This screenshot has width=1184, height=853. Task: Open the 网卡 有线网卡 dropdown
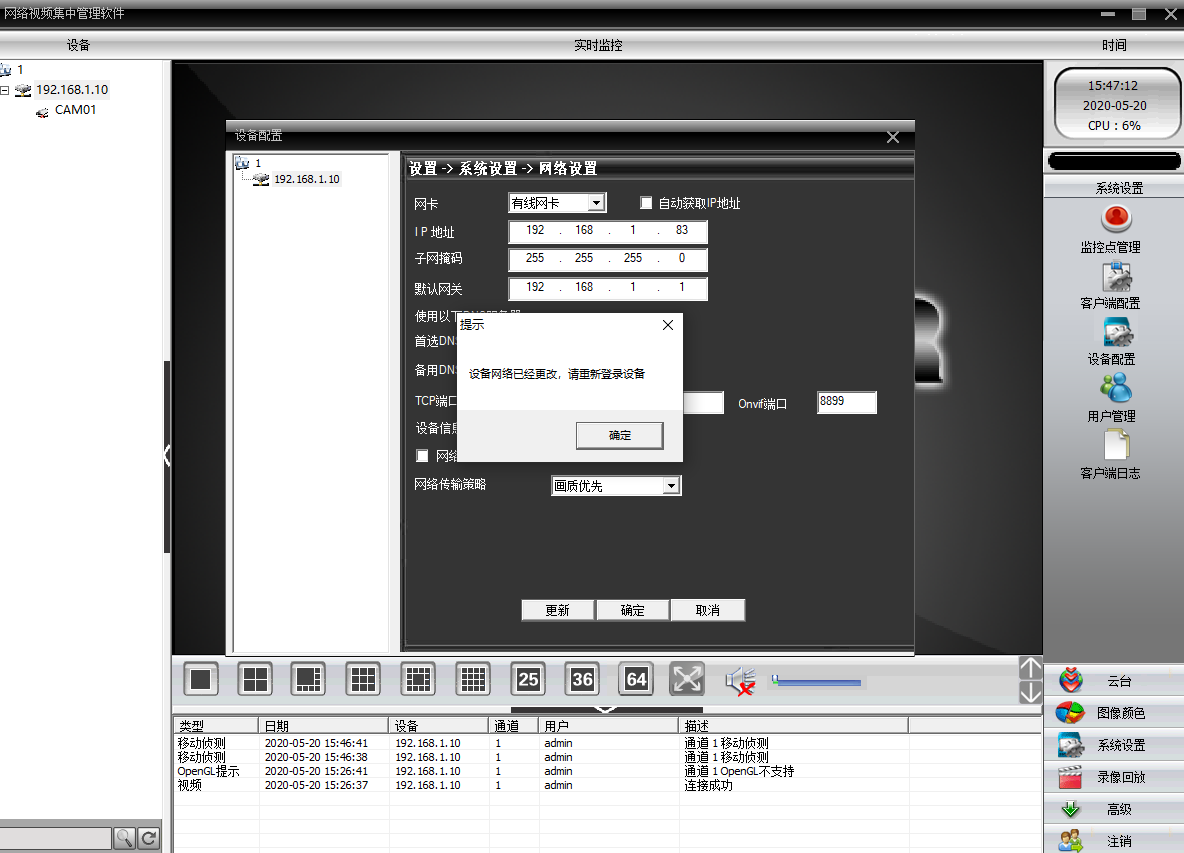(x=557, y=203)
